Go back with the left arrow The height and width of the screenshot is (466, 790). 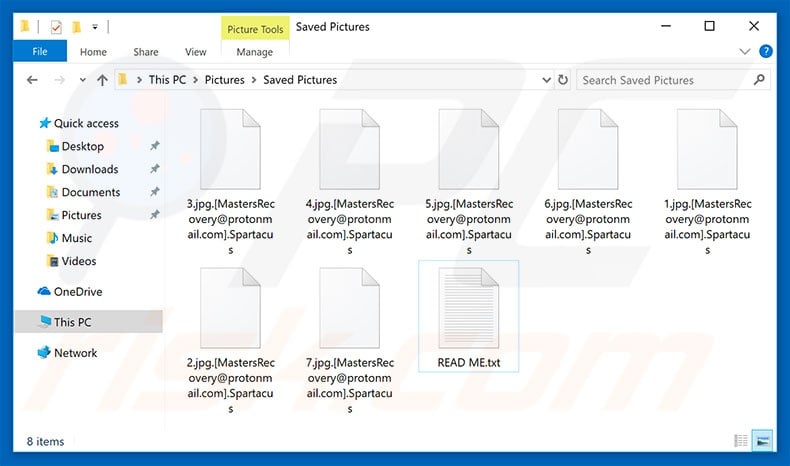coord(32,80)
